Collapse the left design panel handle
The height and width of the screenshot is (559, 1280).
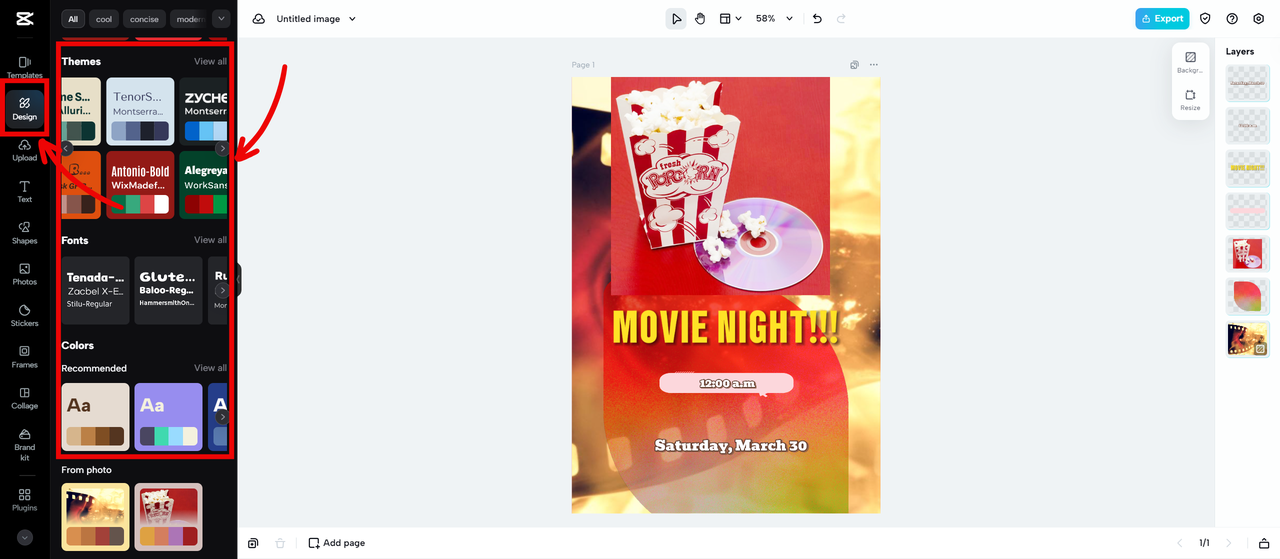click(239, 279)
